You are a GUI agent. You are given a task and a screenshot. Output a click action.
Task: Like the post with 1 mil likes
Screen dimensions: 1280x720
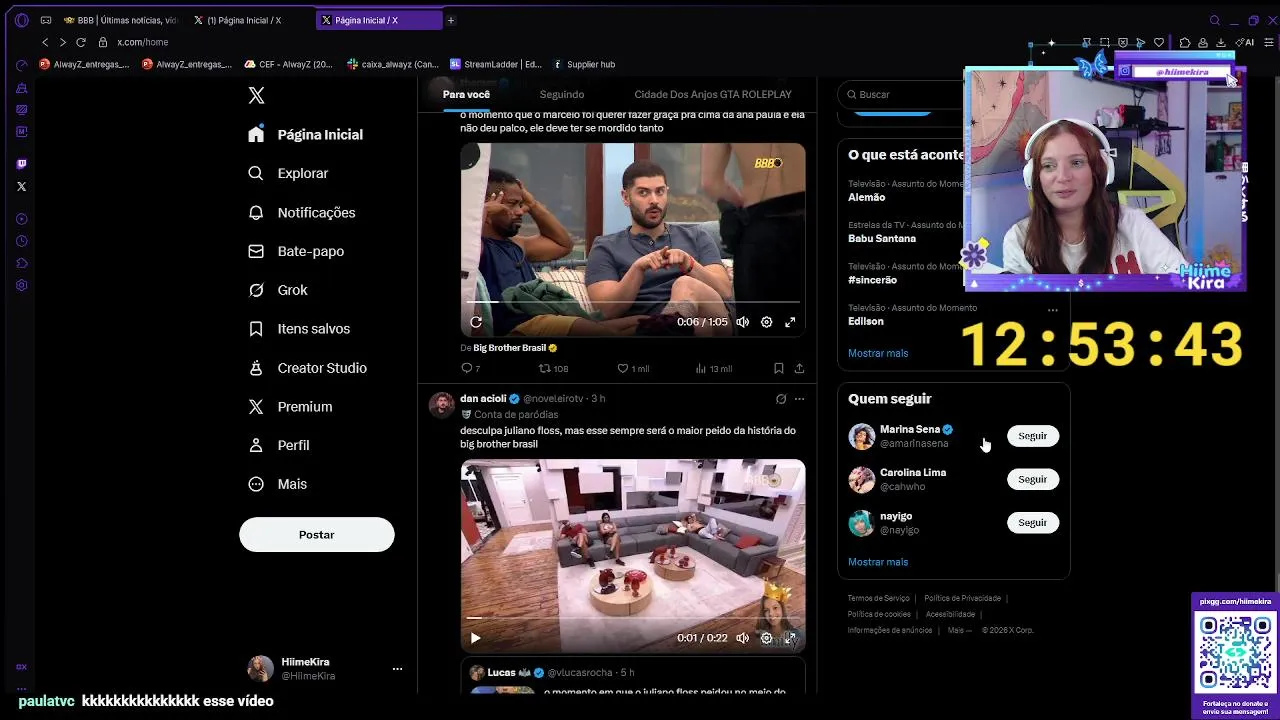click(633, 368)
